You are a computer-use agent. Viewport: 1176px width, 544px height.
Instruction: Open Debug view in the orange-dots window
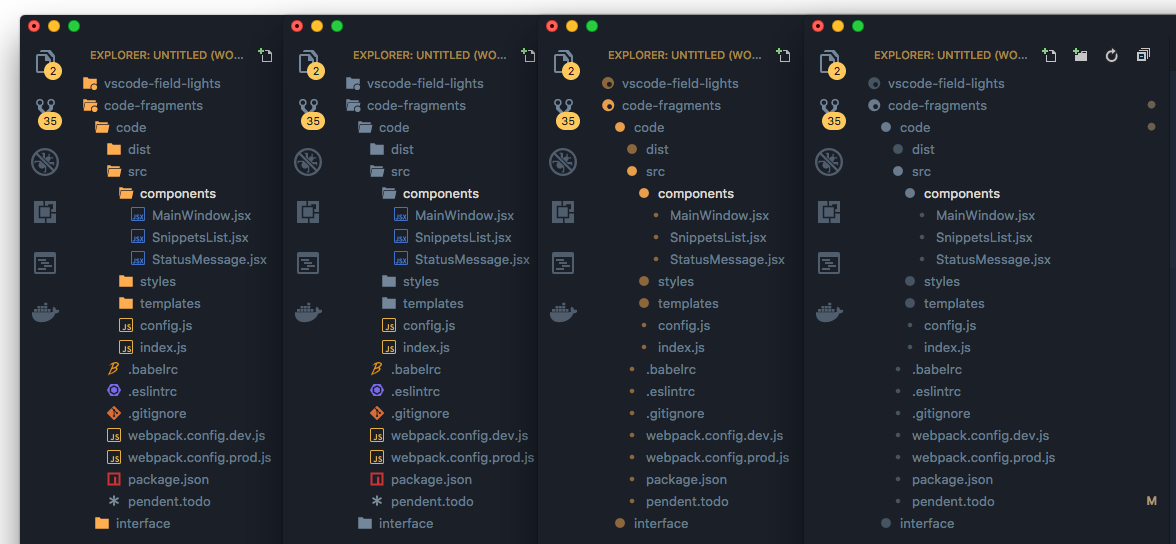[563, 161]
